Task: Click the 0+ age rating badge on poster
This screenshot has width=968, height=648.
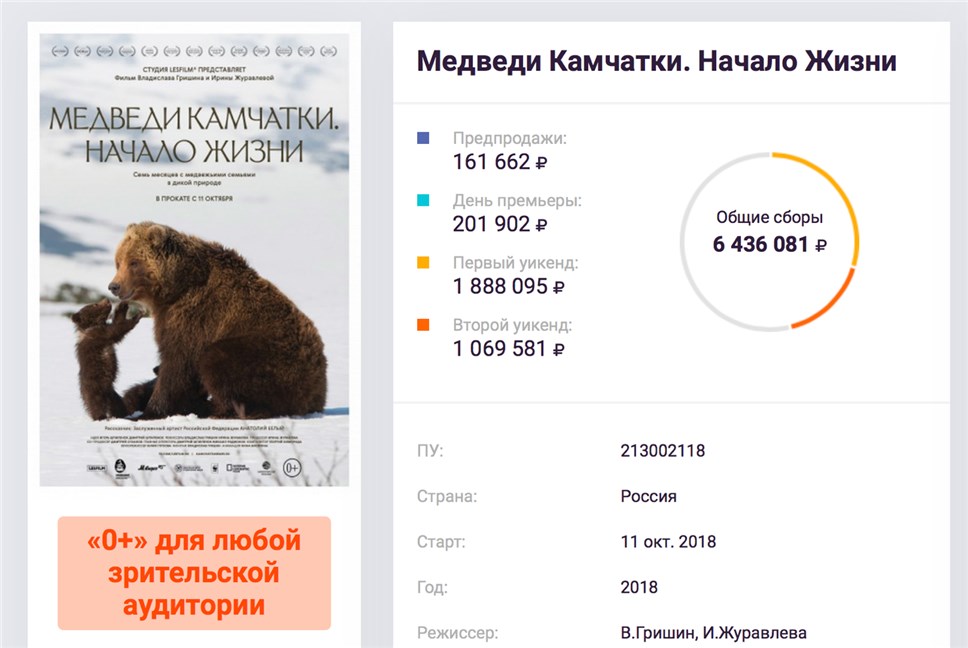Action: pos(292,468)
